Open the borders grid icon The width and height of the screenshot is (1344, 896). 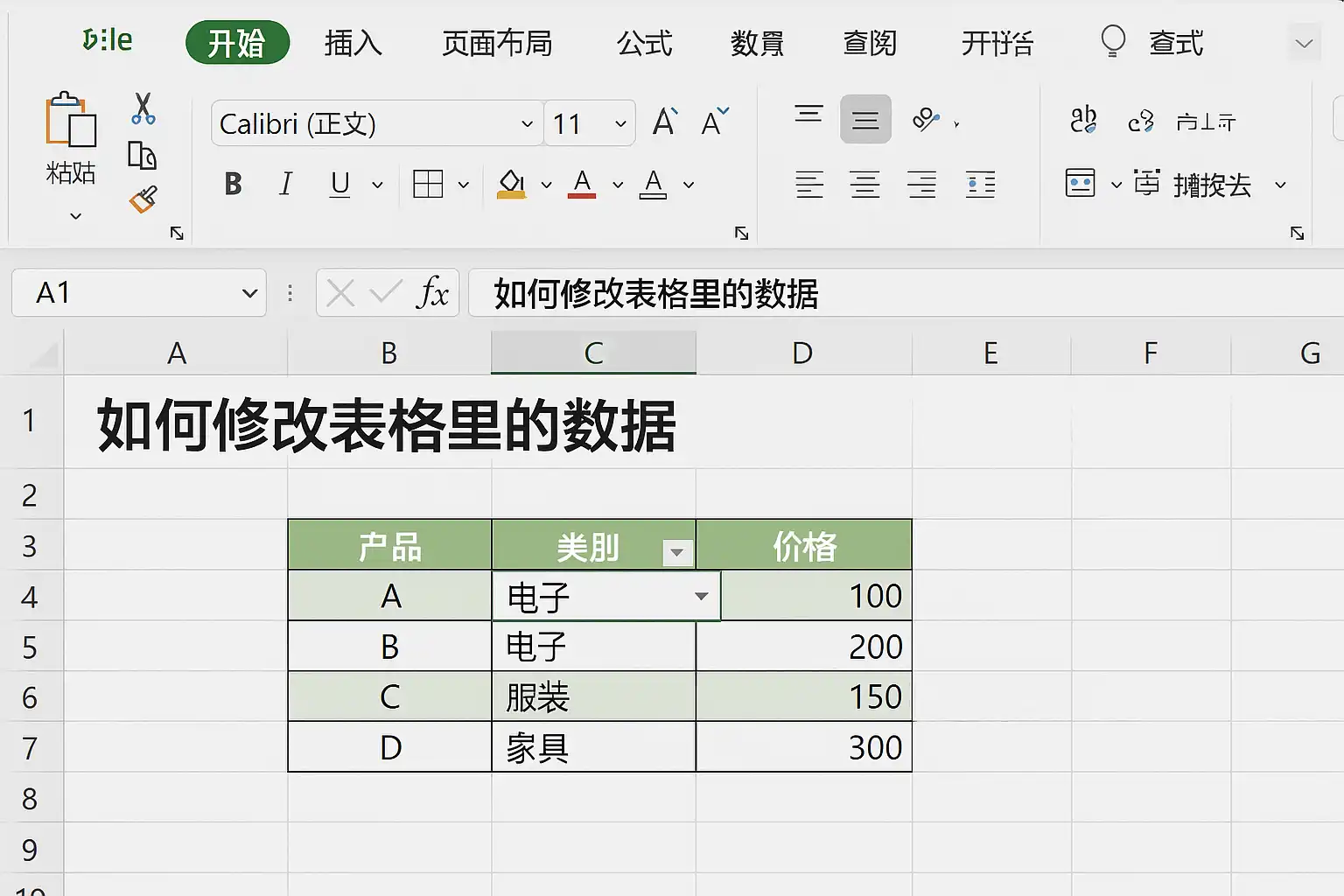click(x=428, y=185)
